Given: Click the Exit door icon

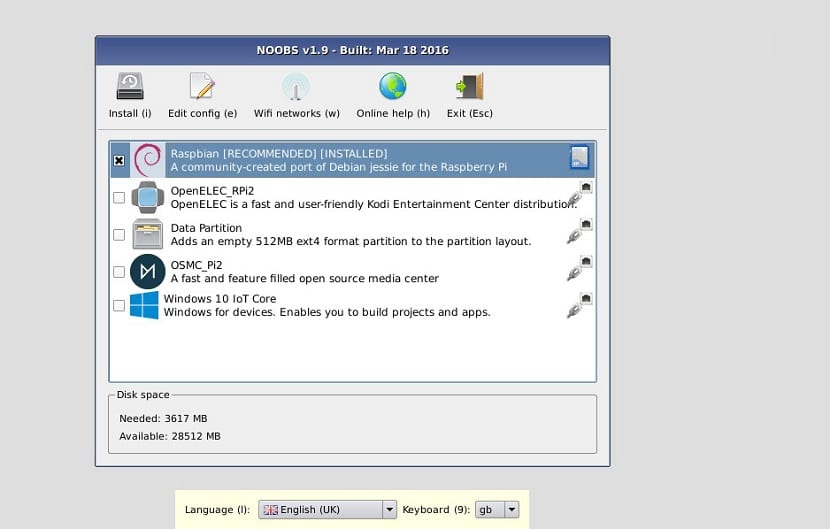Looking at the screenshot, I should pyautogui.click(x=470, y=86).
